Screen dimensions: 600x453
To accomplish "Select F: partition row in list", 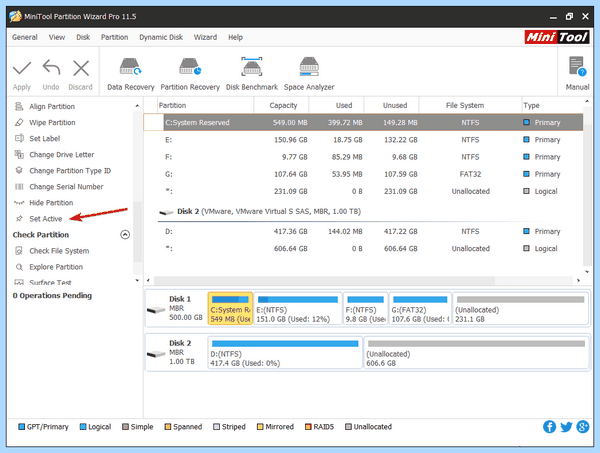I will (x=363, y=157).
